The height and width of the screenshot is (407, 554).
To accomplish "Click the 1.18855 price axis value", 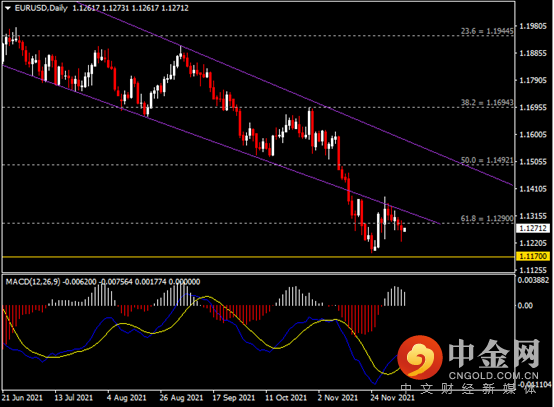I will pyautogui.click(x=533, y=53).
